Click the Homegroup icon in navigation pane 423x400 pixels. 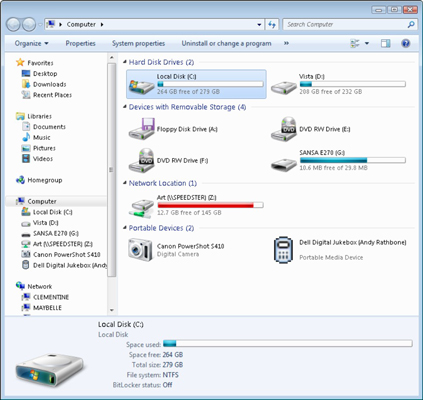[20, 180]
